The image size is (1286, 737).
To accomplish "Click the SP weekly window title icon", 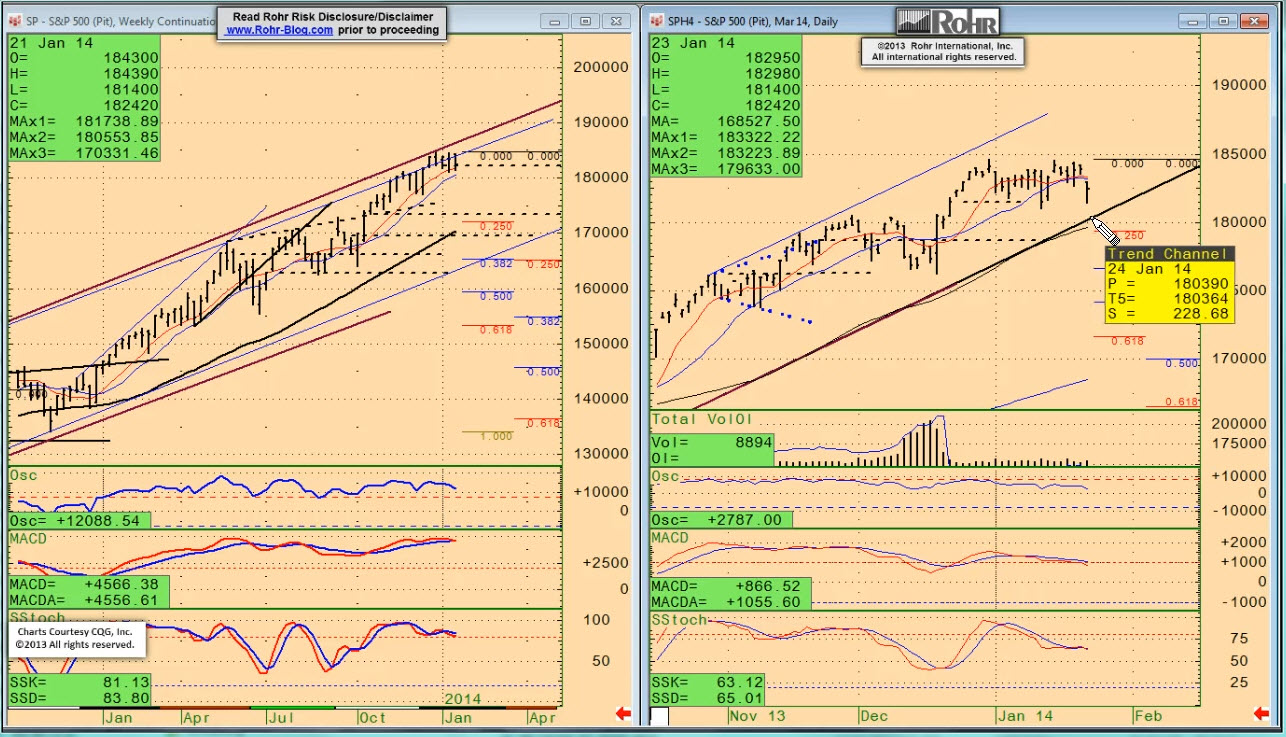I will coord(15,21).
